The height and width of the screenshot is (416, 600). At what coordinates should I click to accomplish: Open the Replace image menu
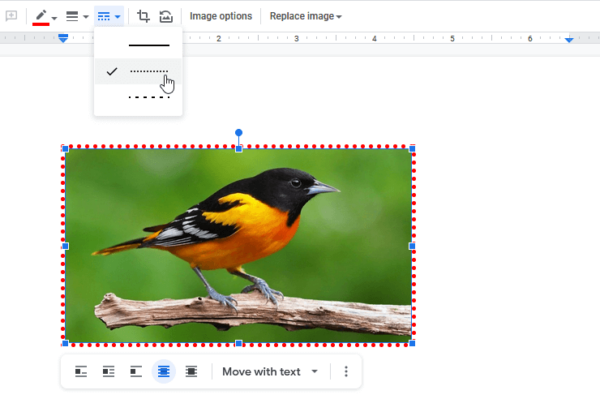(x=305, y=17)
